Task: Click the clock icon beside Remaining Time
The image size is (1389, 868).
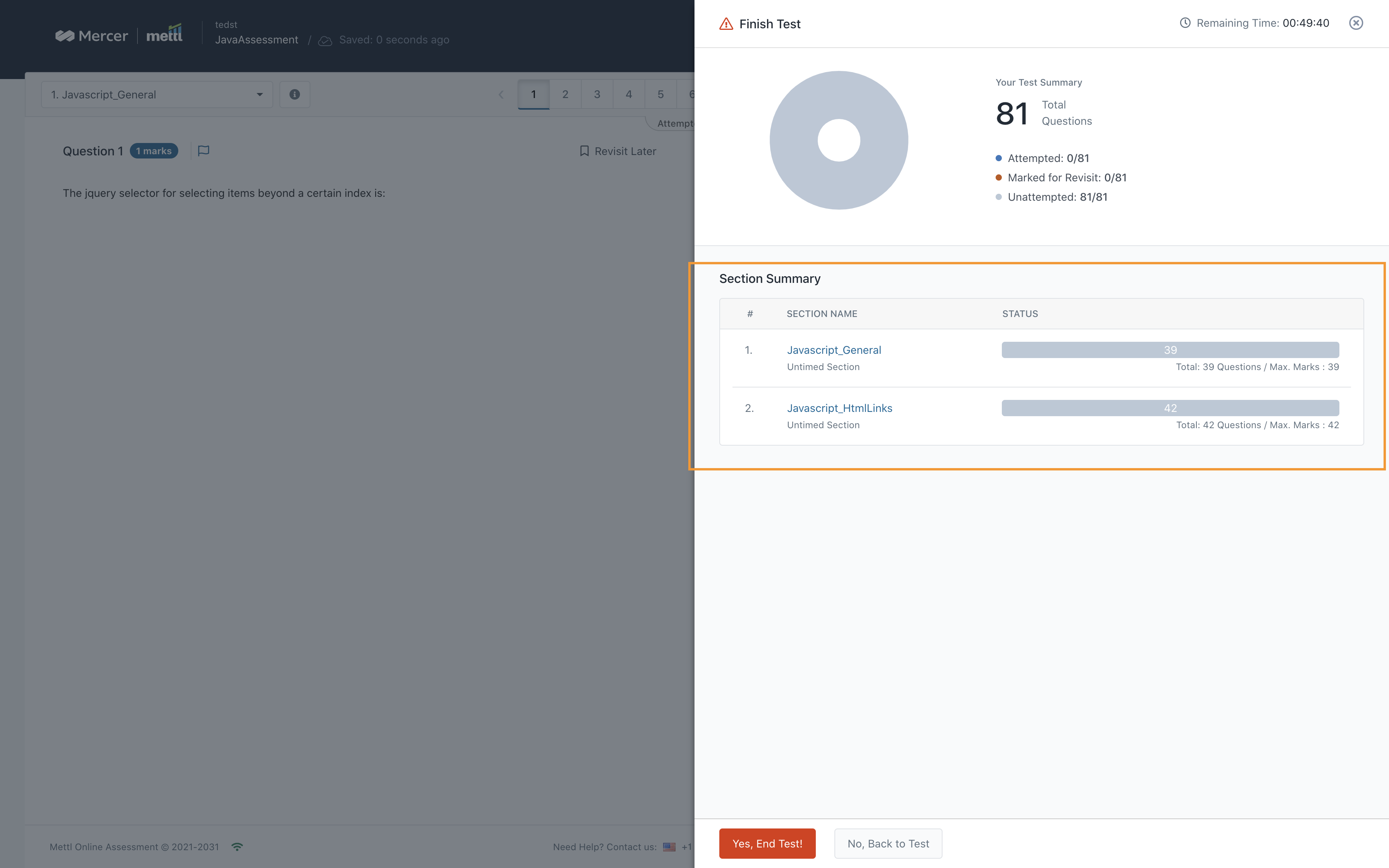Action: (x=1185, y=23)
